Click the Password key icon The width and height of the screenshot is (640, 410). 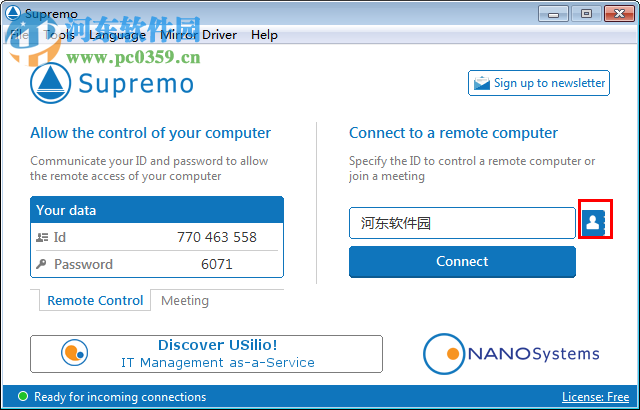[x=41, y=264]
